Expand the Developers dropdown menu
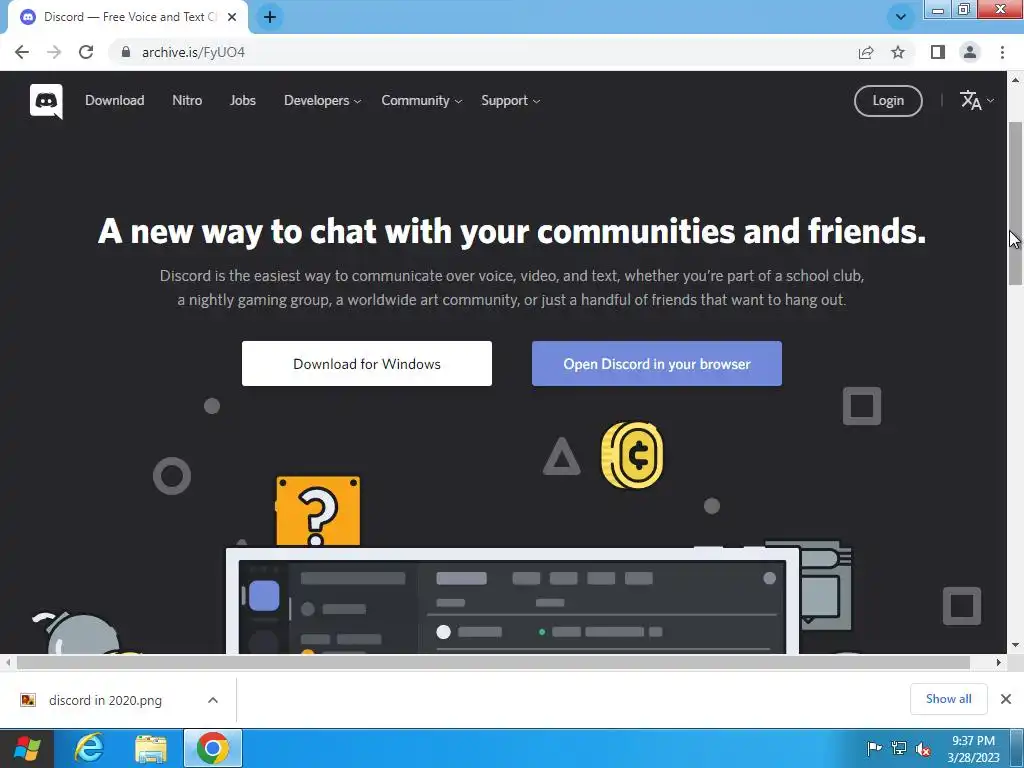 click(322, 101)
